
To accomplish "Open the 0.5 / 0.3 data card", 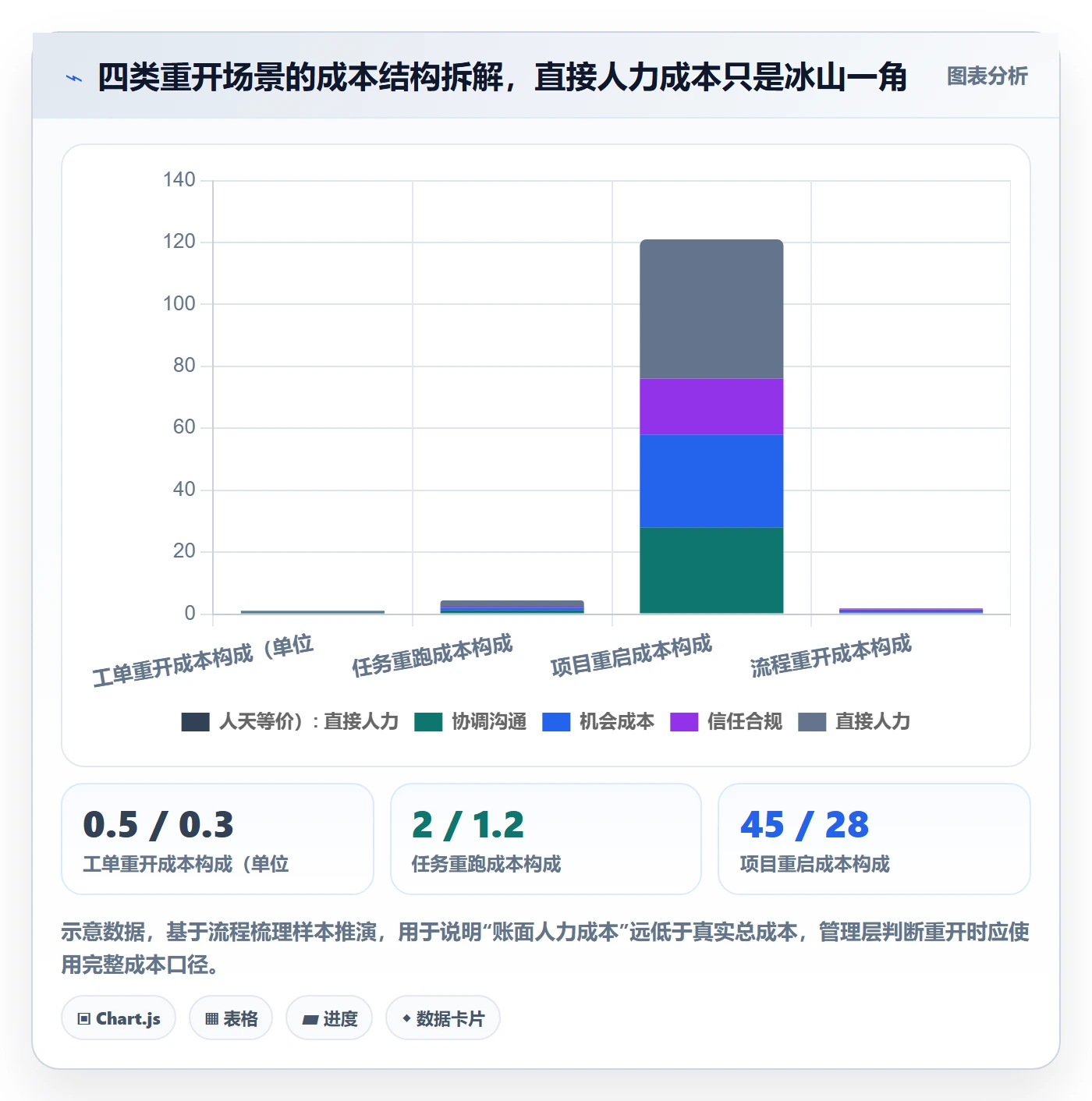I will (x=218, y=839).
